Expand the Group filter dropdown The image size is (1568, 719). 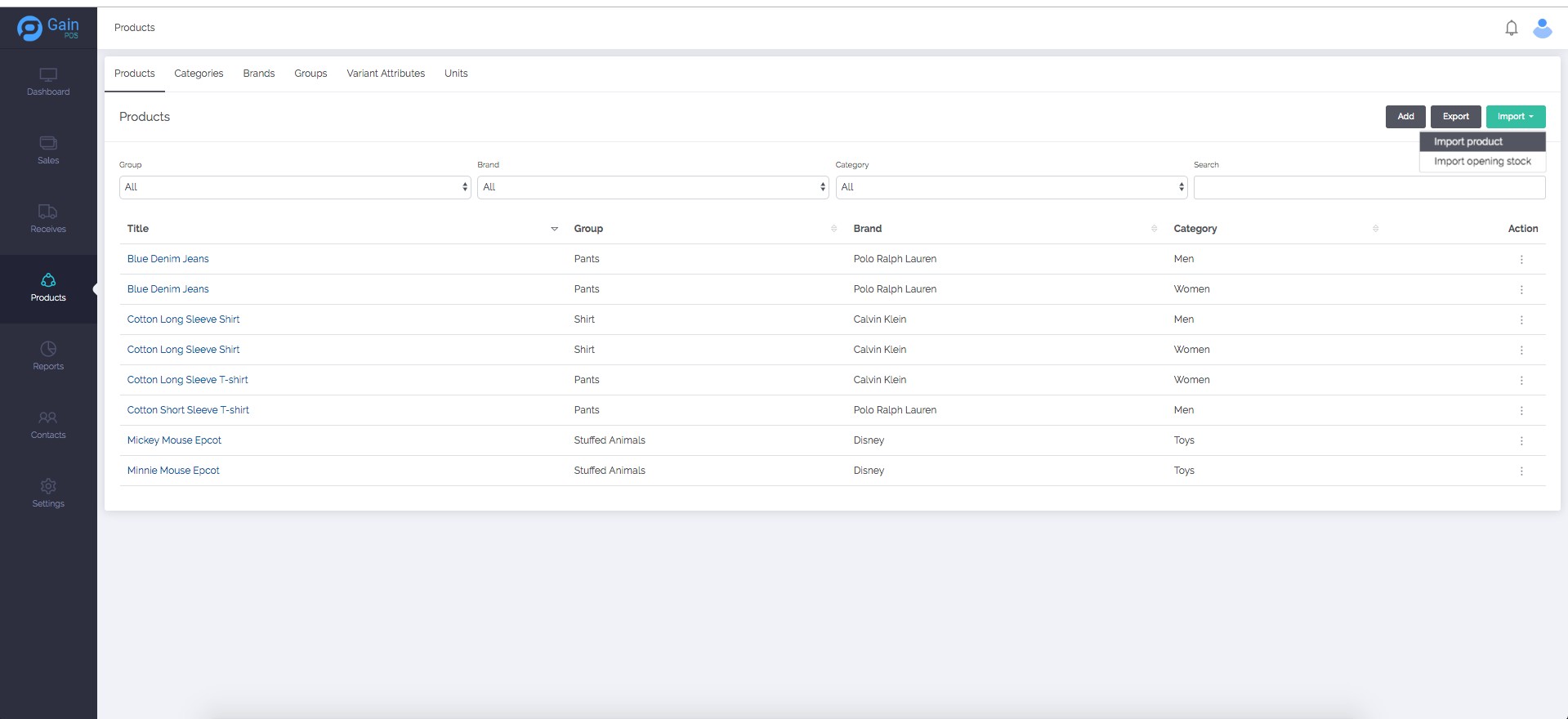294,187
